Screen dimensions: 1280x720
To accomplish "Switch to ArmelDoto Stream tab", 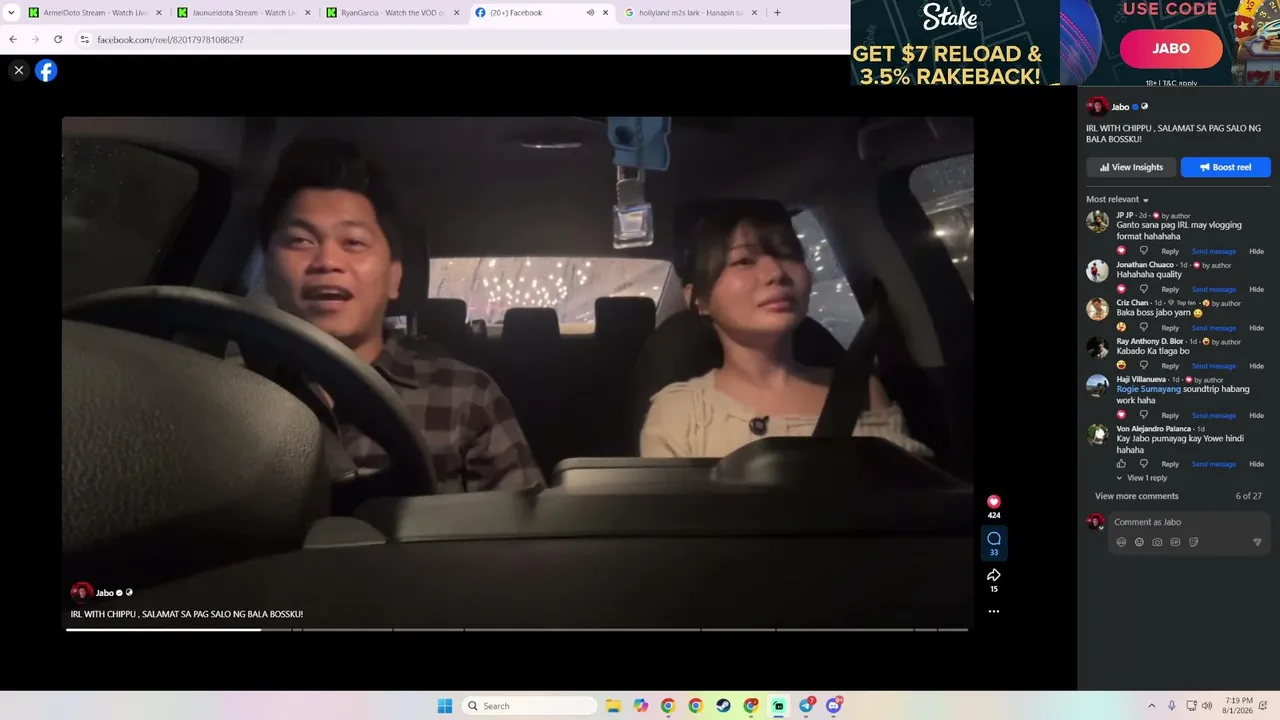I will [x=96, y=13].
